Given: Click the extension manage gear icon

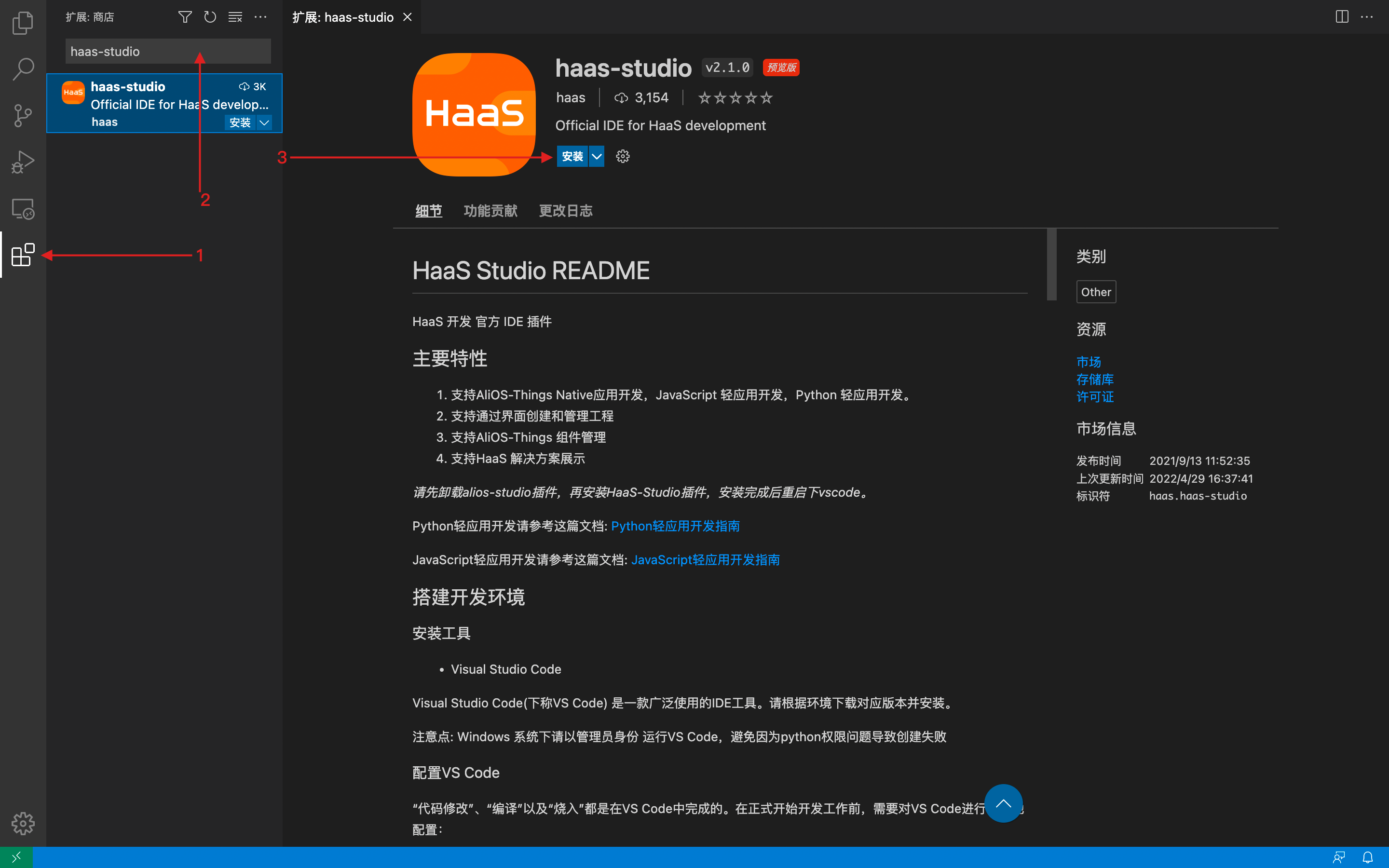Looking at the screenshot, I should (x=623, y=156).
